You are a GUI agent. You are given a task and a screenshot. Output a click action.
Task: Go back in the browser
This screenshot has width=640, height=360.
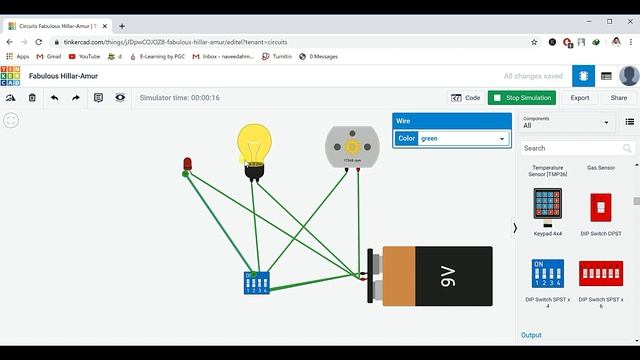coord(9,42)
